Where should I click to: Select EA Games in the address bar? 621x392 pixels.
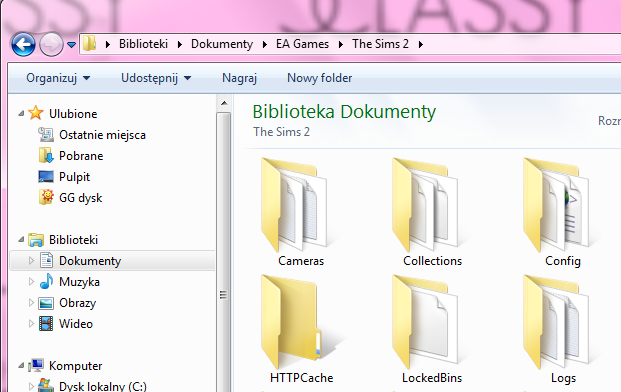(302, 44)
